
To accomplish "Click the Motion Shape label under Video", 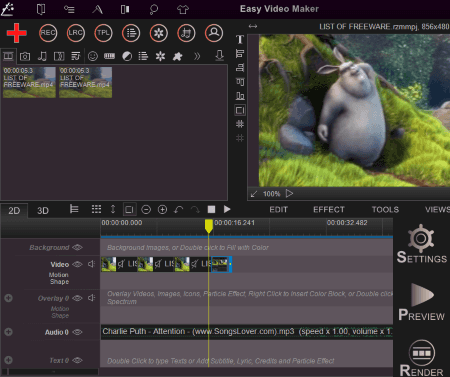I will coord(59,278).
